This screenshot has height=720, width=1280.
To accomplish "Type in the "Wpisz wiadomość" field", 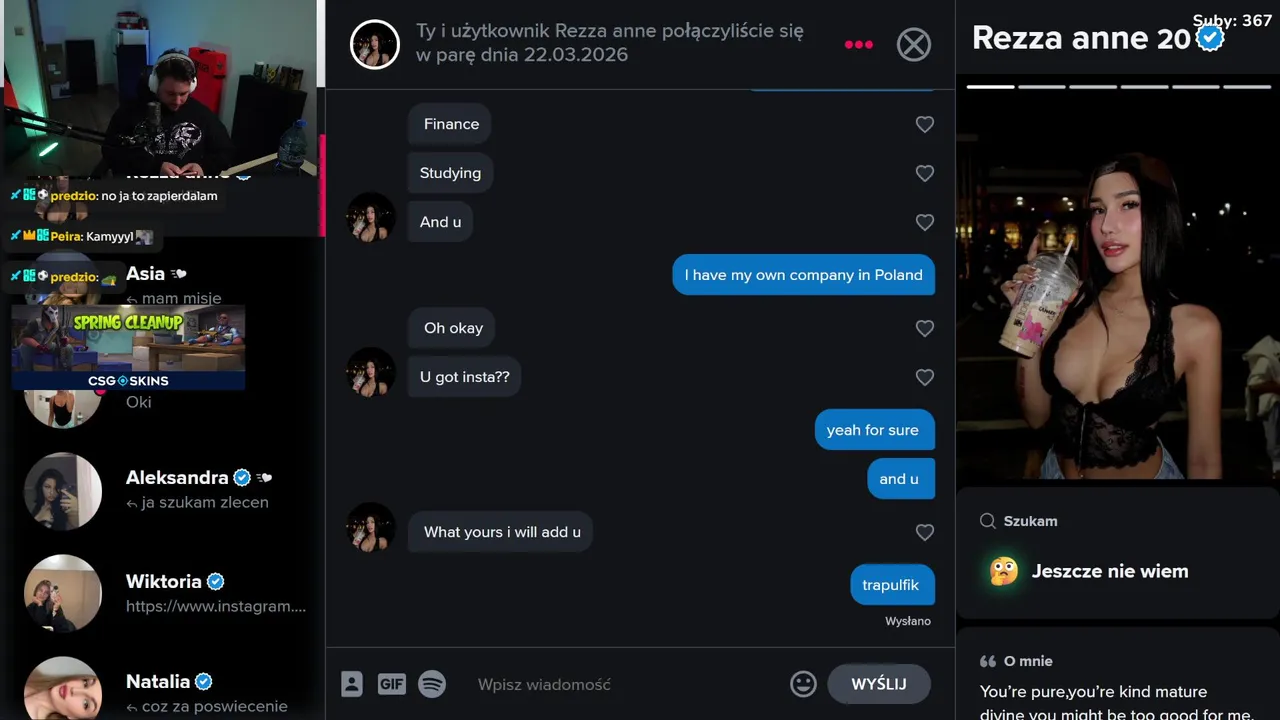I will (620, 684).
